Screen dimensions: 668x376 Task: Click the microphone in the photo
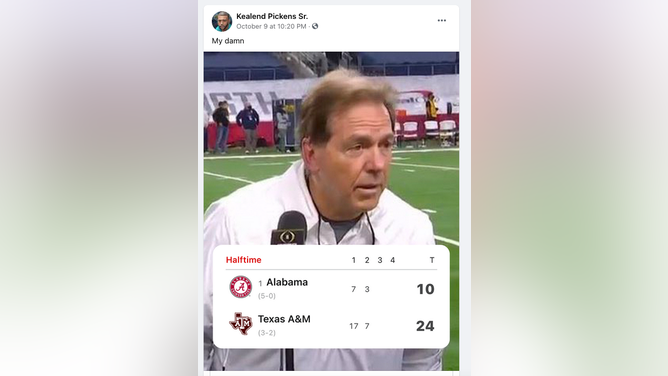coord(289,228)
